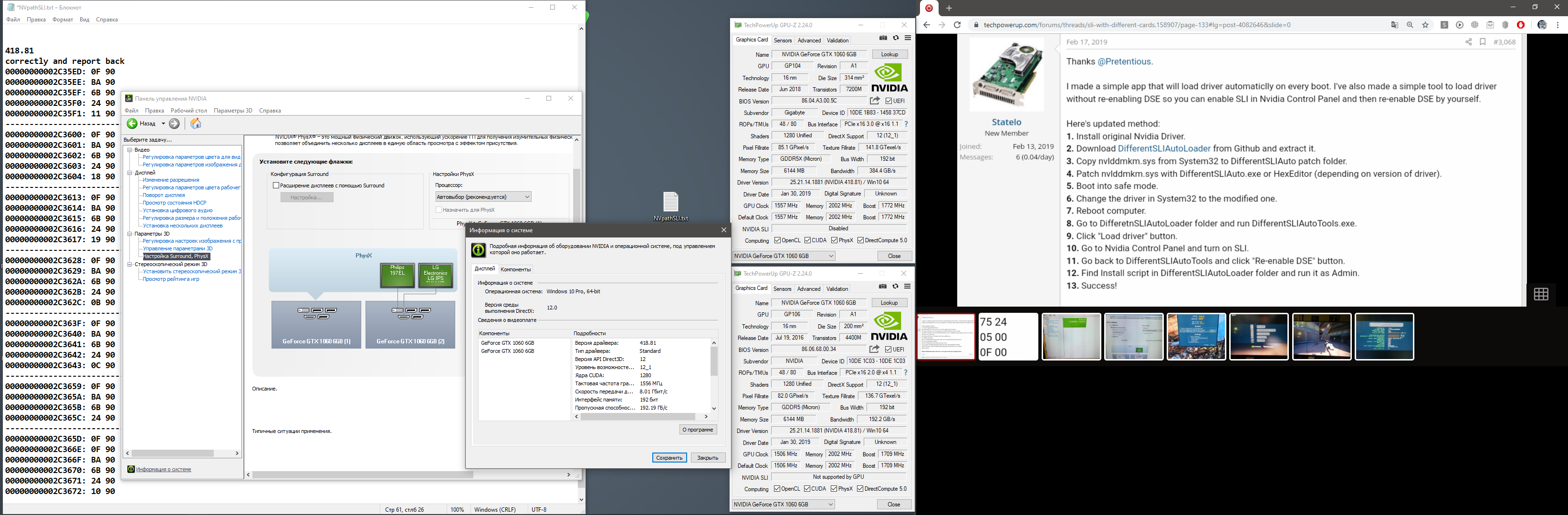Click the refresh icon in bottom GPU-Z window
The height and width of the screenshot is (515, 1568).
click(895, 287)
